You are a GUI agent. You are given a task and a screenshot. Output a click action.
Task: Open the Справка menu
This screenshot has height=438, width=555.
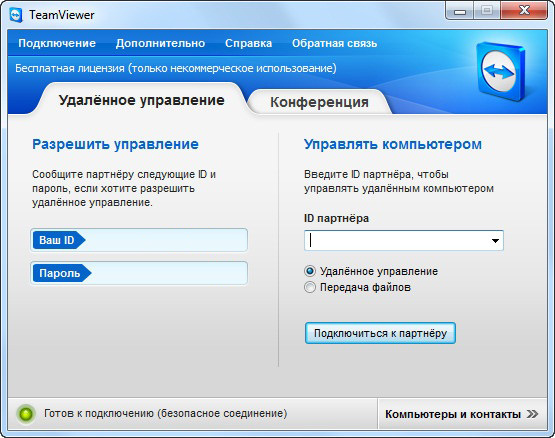click(x=248, y=43)
